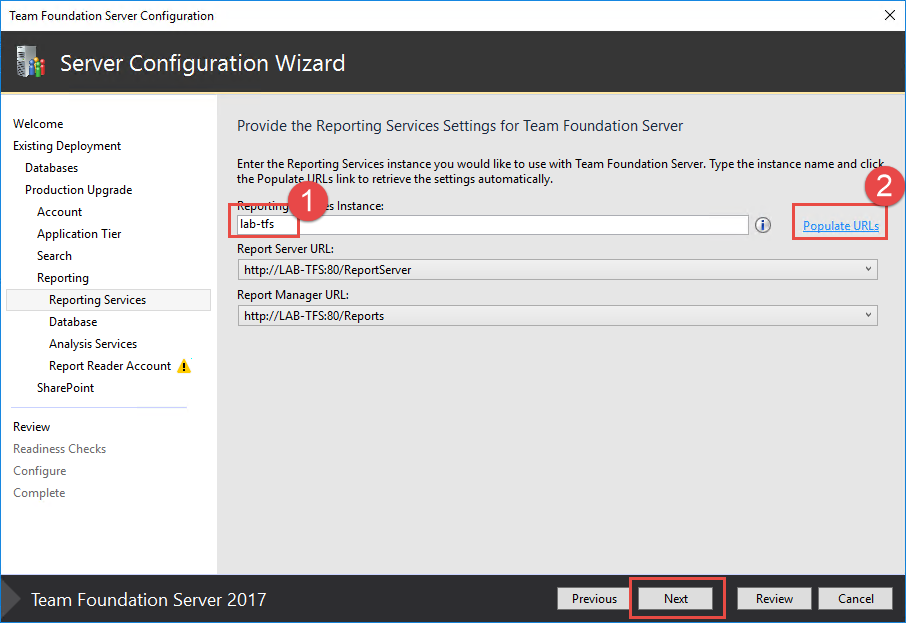
Task: Expand the Report Server URL dropdown
Action: [x=866, y=269]
